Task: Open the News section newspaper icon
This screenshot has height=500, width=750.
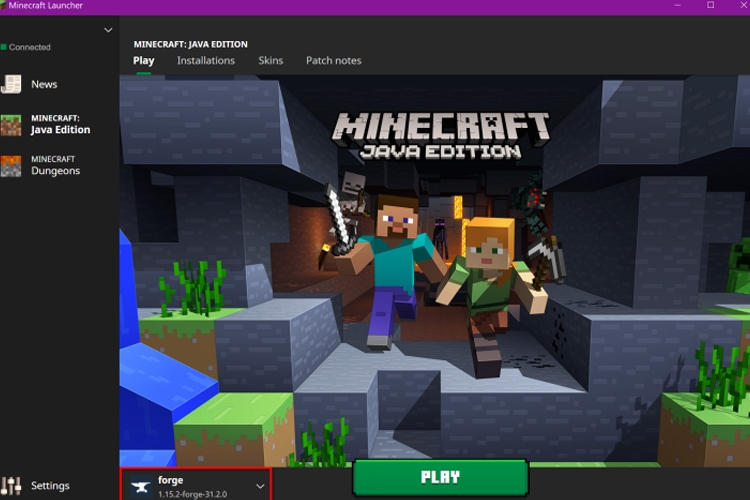Action: point(11,84)
